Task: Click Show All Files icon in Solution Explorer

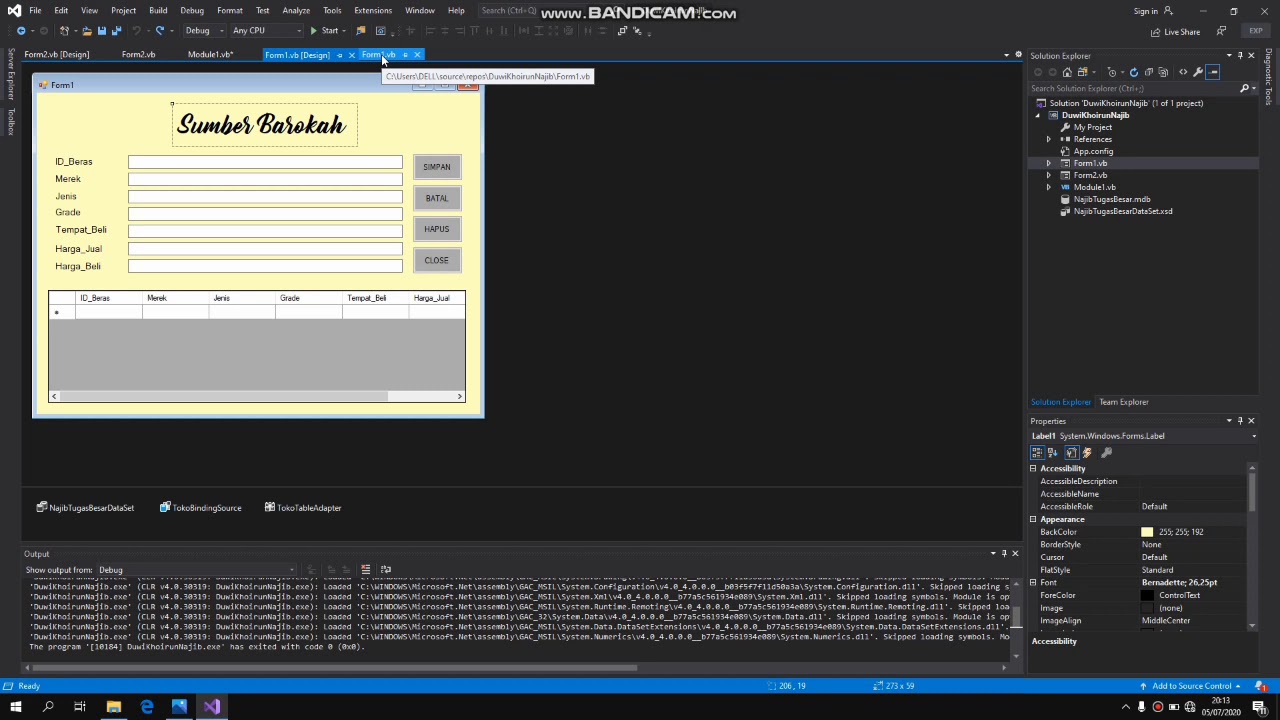Action: coord(1164,72)
